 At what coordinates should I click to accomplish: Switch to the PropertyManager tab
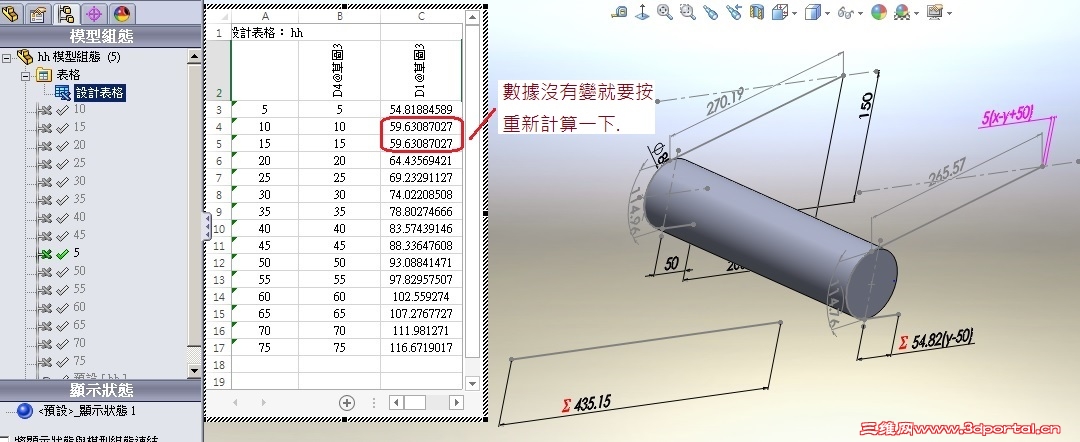(37, 13)
